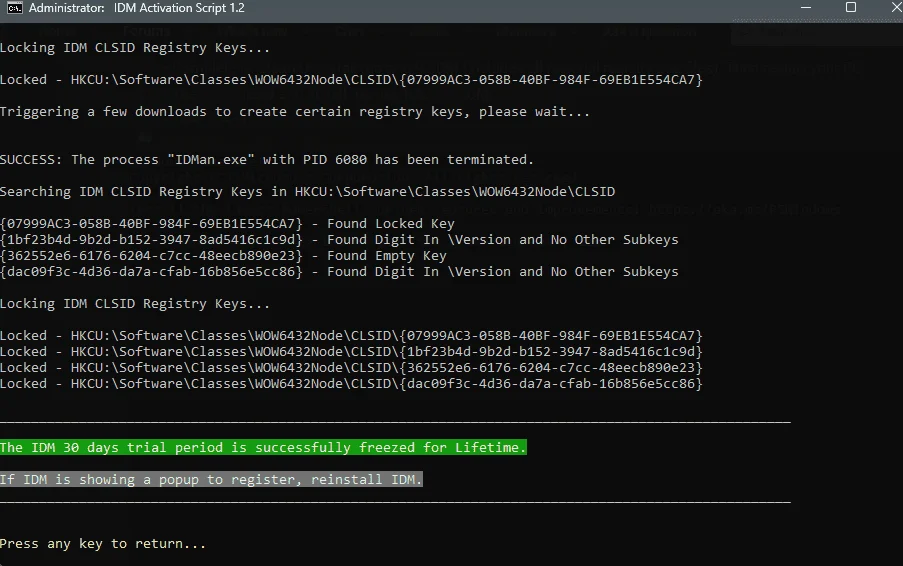Click the green 'successfully freezed for Lifetime' message
The height and width of the screenshot is (566, 903).
point(263,447)
